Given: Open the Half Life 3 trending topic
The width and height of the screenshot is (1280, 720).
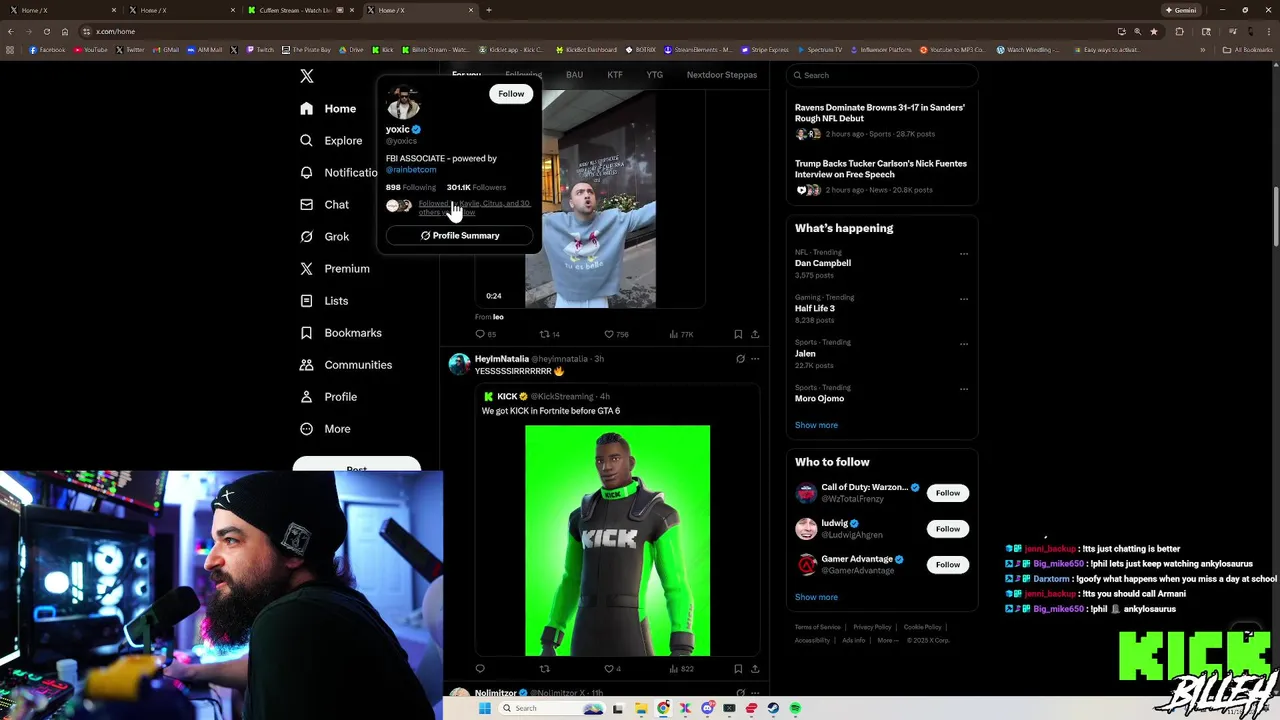Looking at the screenshot, I should tap(815, 308).
